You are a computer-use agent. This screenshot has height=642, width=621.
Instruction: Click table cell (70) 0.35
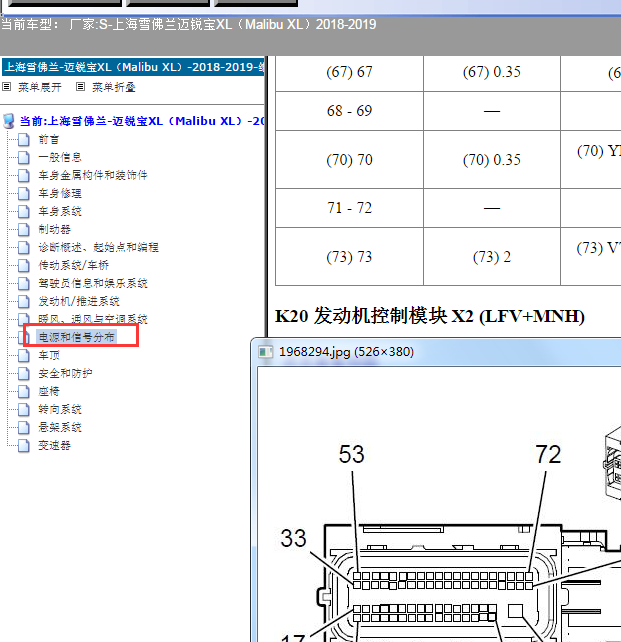[x=492, y=160]
